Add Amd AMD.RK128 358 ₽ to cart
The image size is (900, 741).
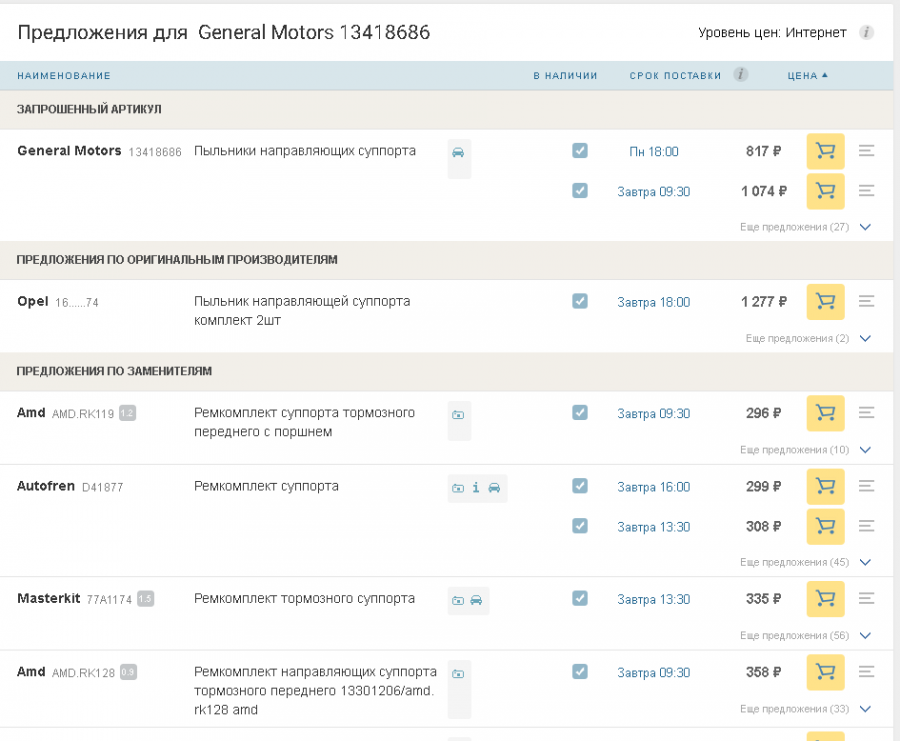coord(825,672)
